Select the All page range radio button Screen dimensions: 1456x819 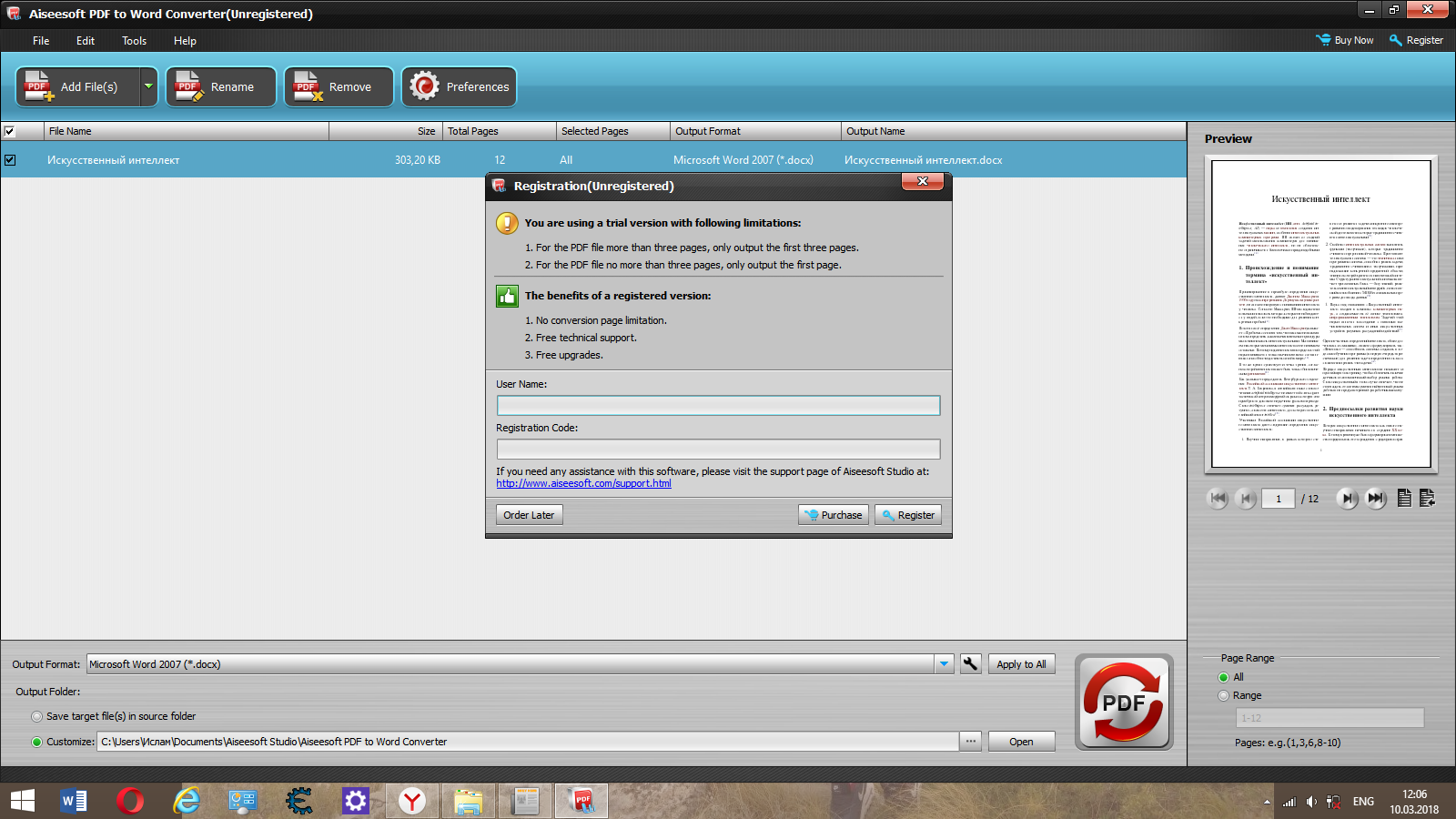(x=1224, y=677)
